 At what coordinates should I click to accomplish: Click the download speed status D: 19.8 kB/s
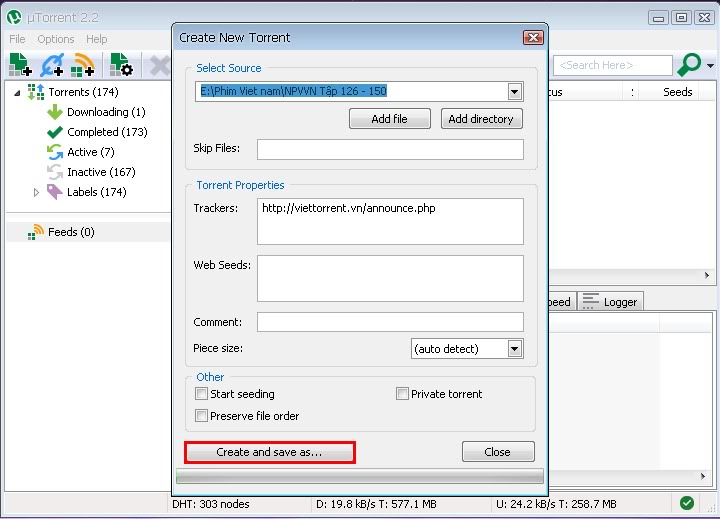[x=376, y=504]
